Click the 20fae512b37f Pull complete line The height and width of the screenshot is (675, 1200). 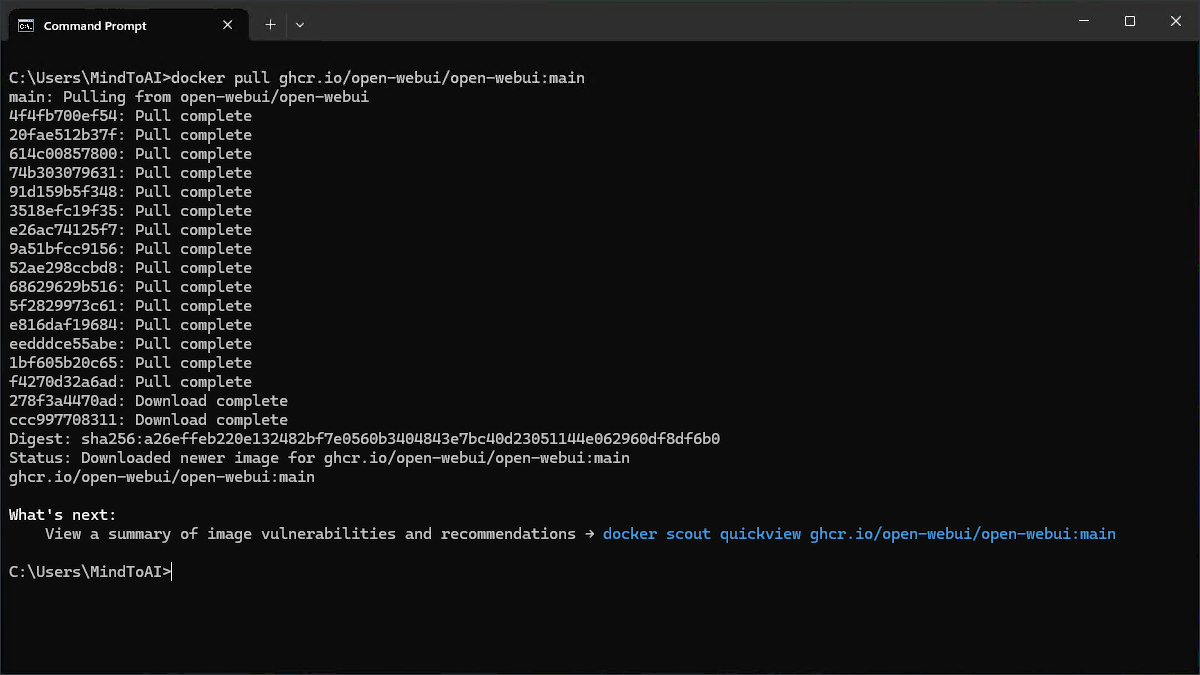130,135
